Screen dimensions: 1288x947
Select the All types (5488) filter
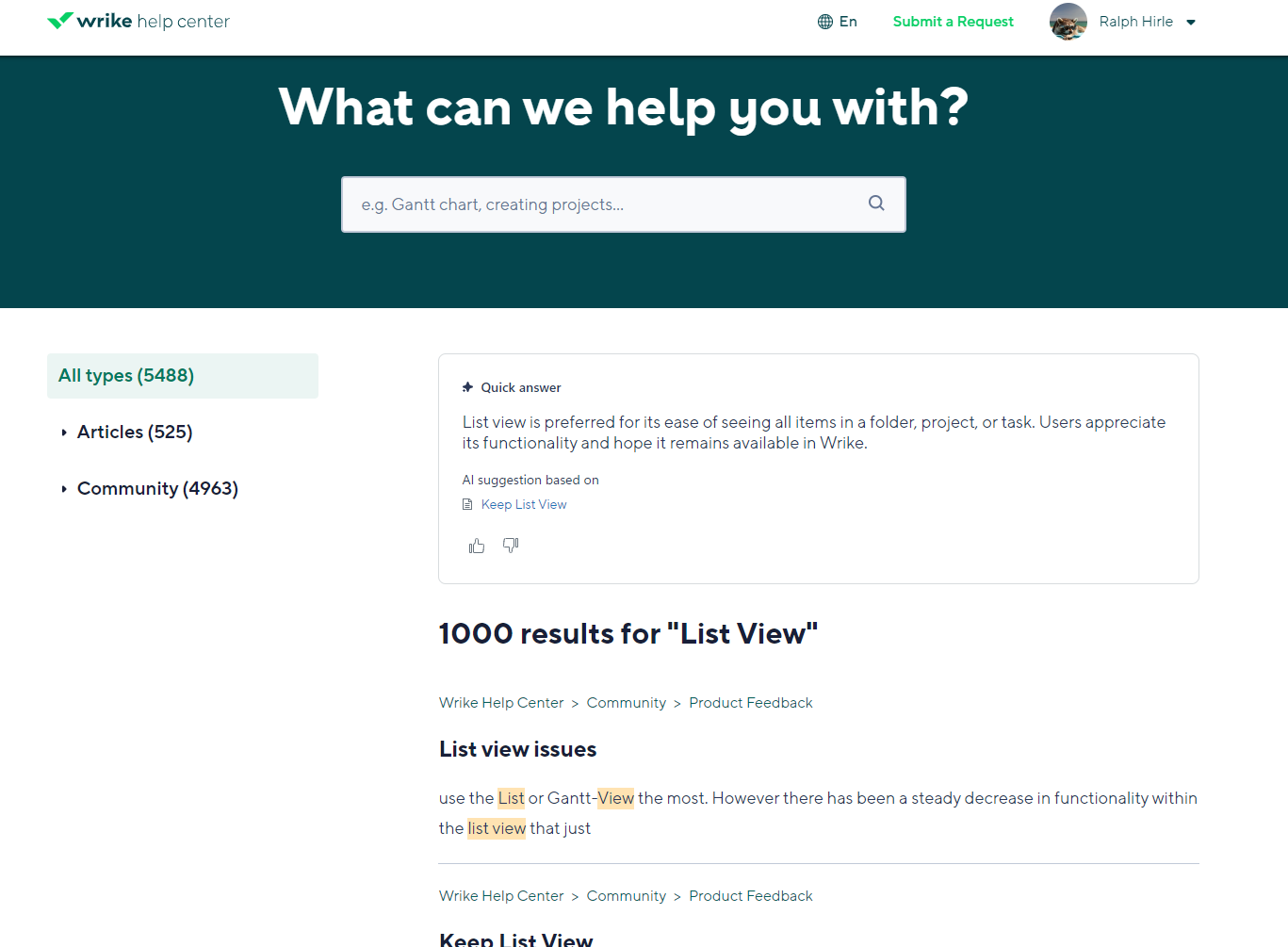(183, 376)
